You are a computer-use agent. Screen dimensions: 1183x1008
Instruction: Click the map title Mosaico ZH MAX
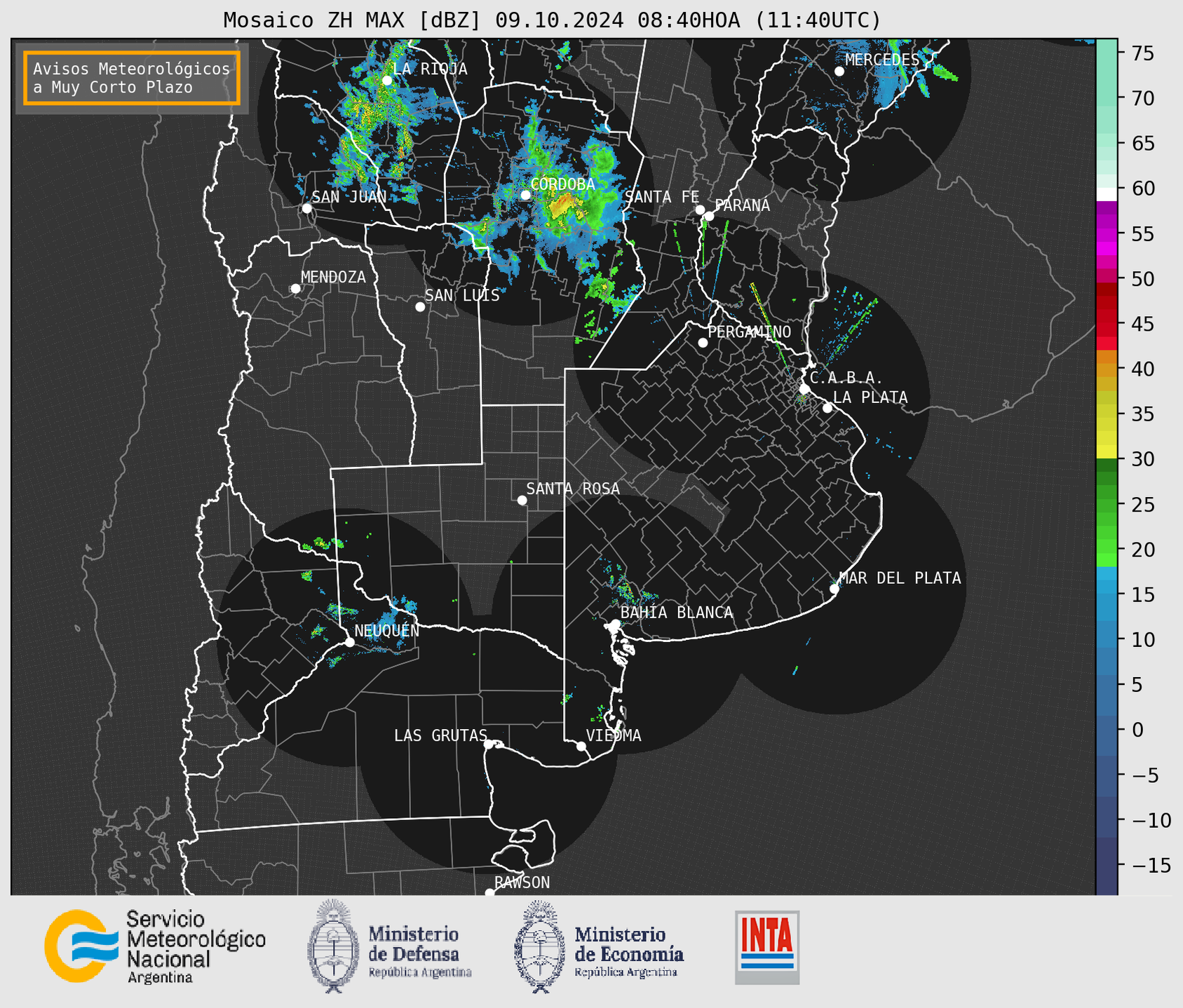552,20
